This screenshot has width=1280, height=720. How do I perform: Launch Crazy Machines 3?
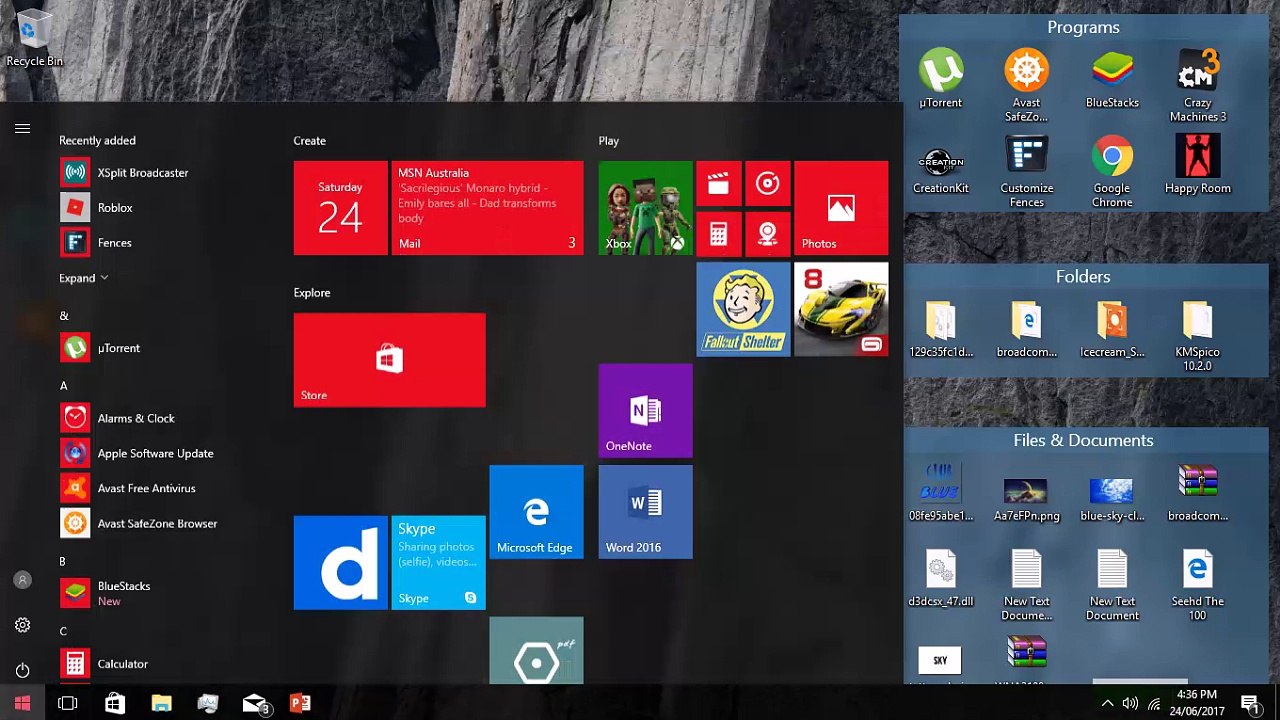1197,86
